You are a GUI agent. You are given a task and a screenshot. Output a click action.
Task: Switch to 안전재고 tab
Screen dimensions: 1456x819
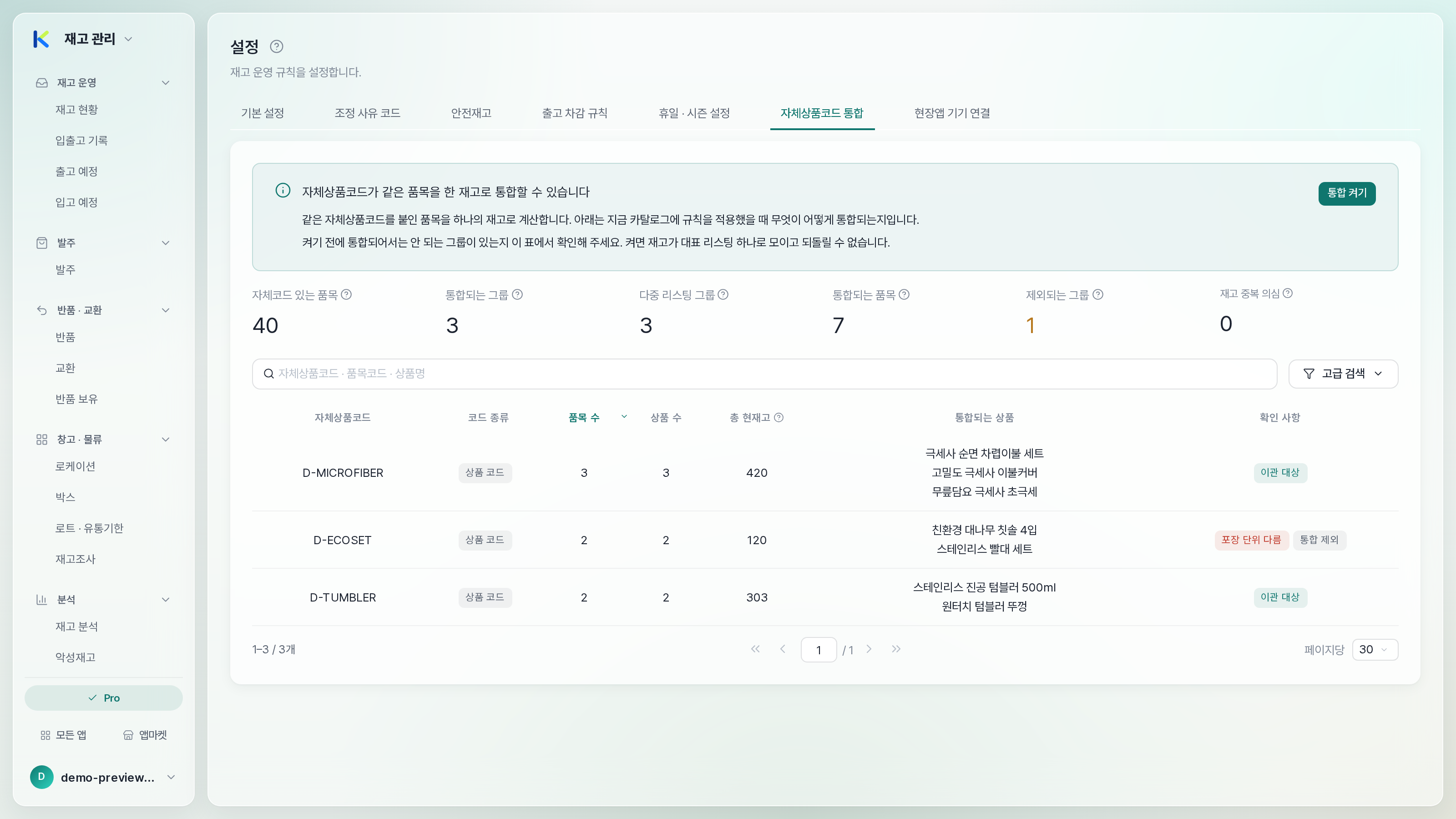(x=471, y=113)
